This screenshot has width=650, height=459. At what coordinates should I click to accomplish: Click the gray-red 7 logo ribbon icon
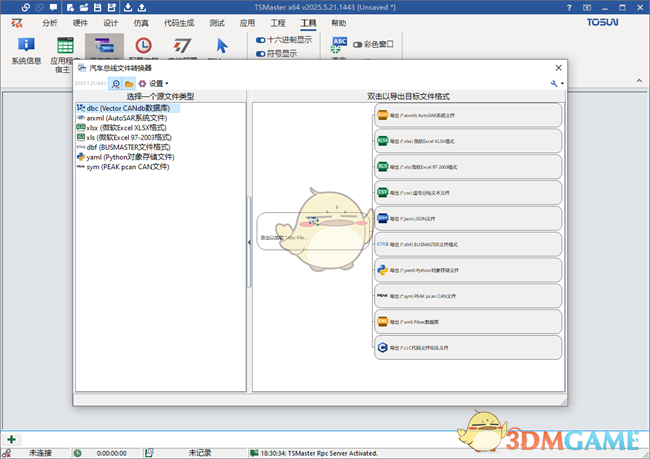182,46
